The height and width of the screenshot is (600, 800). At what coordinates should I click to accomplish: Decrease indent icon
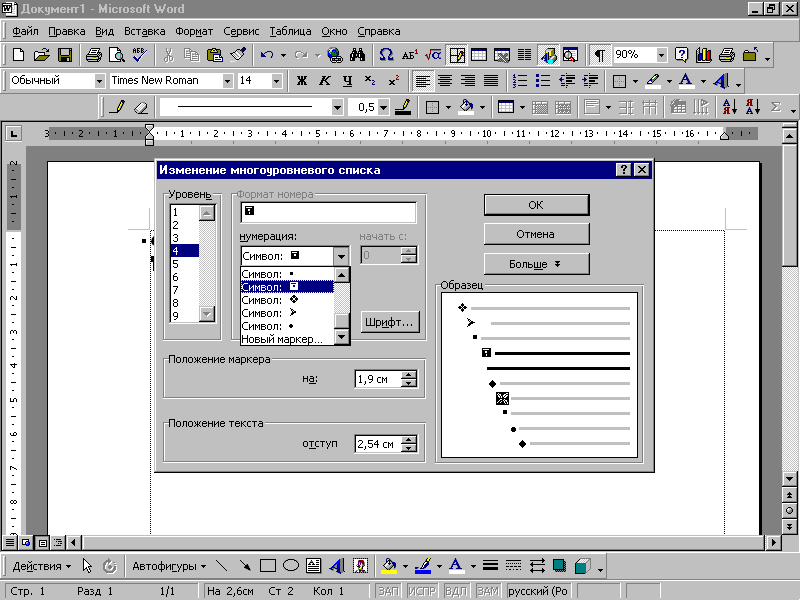[x=567, y=81]
